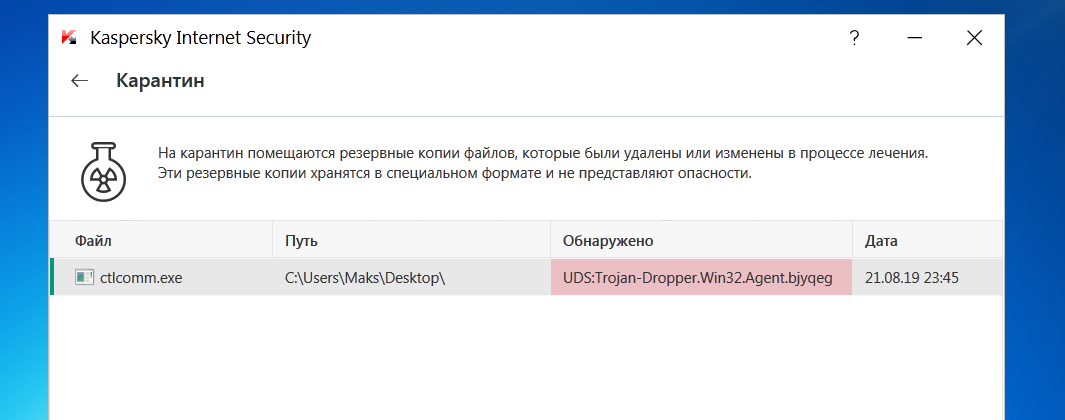Viewport: 1065px width, 420px height.
Task: Click the ctlcomm.exe file icon
Action: pyautogui.click(x=84, y=277)
